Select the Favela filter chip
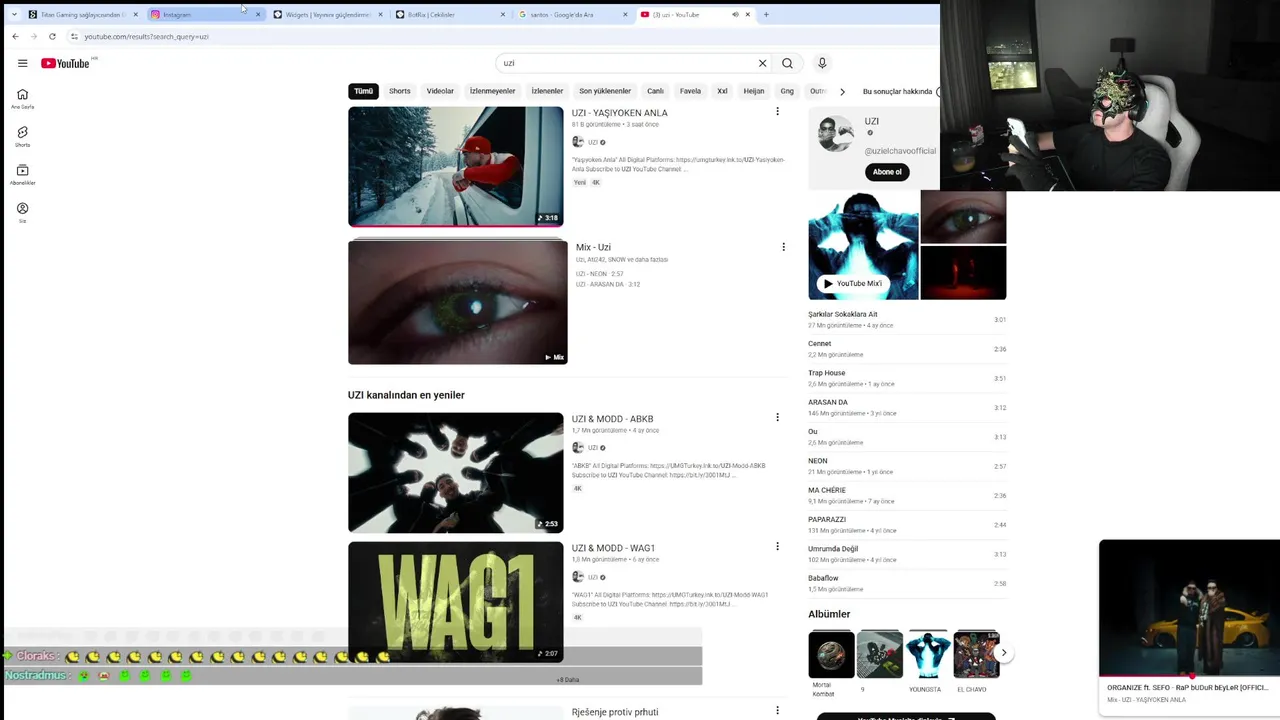 tap(690, 91)
